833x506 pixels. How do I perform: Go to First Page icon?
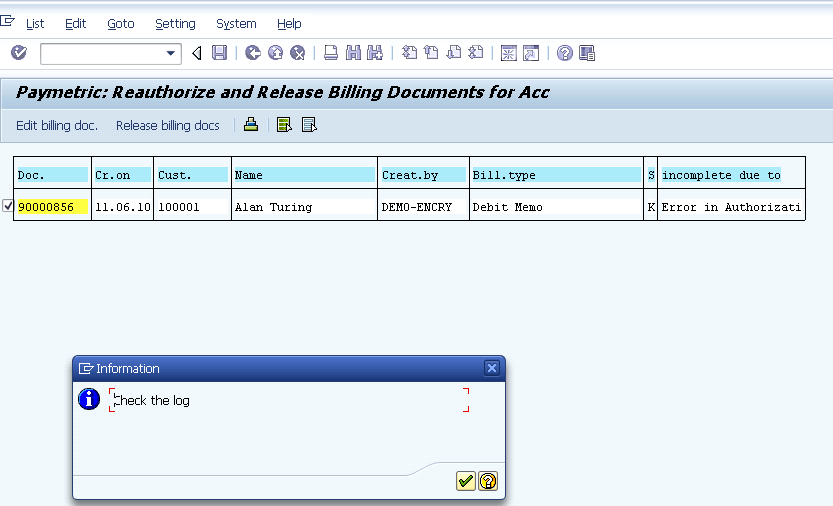point(409,53)
